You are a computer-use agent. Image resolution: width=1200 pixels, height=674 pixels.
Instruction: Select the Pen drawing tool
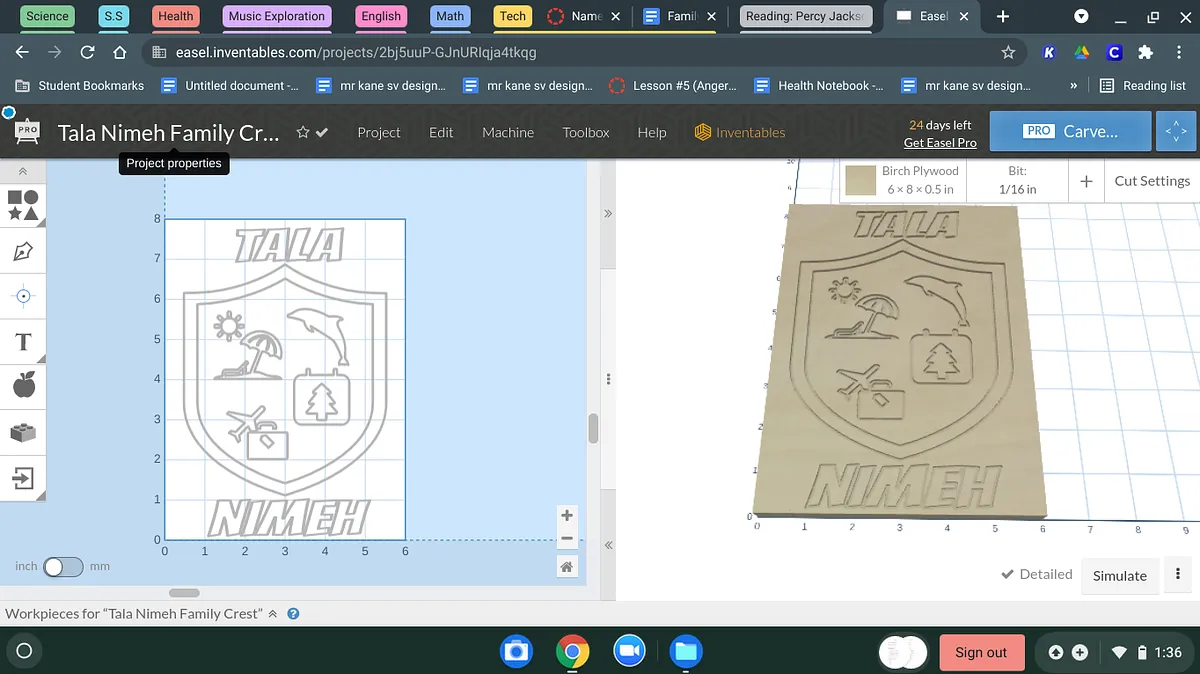(23, 251)
